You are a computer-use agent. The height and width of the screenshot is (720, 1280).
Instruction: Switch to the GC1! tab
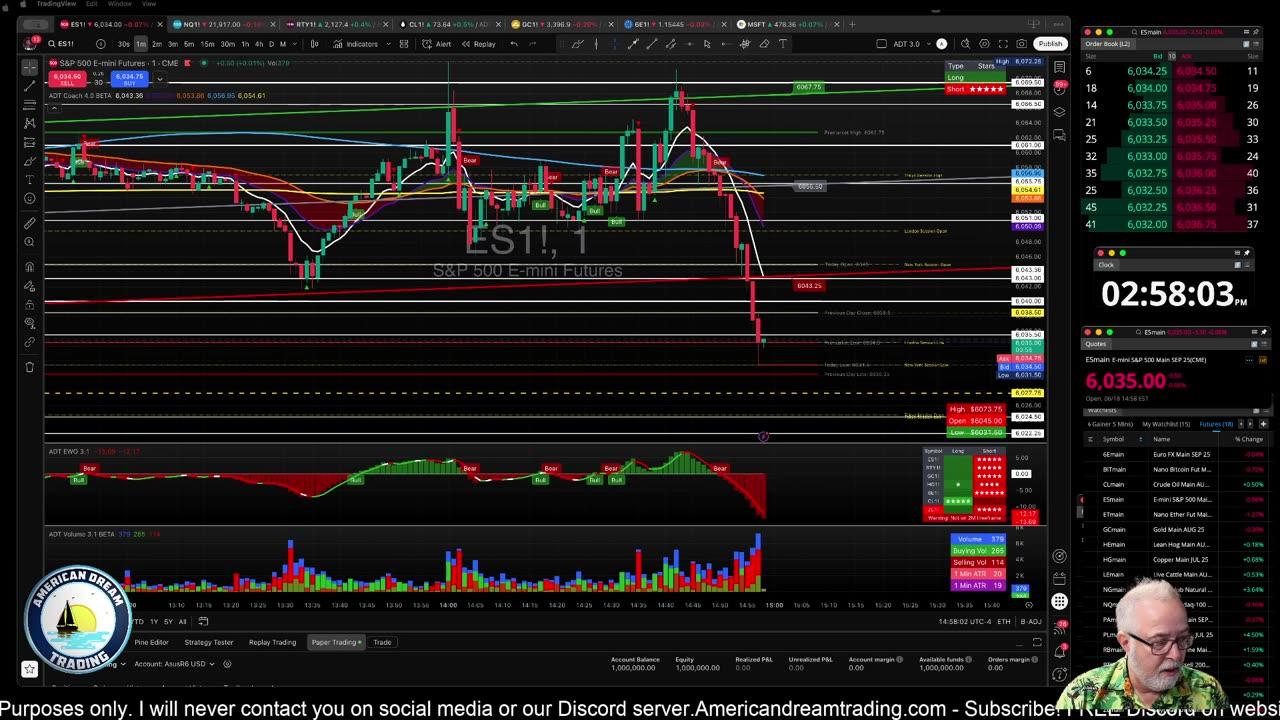(560, 24)
